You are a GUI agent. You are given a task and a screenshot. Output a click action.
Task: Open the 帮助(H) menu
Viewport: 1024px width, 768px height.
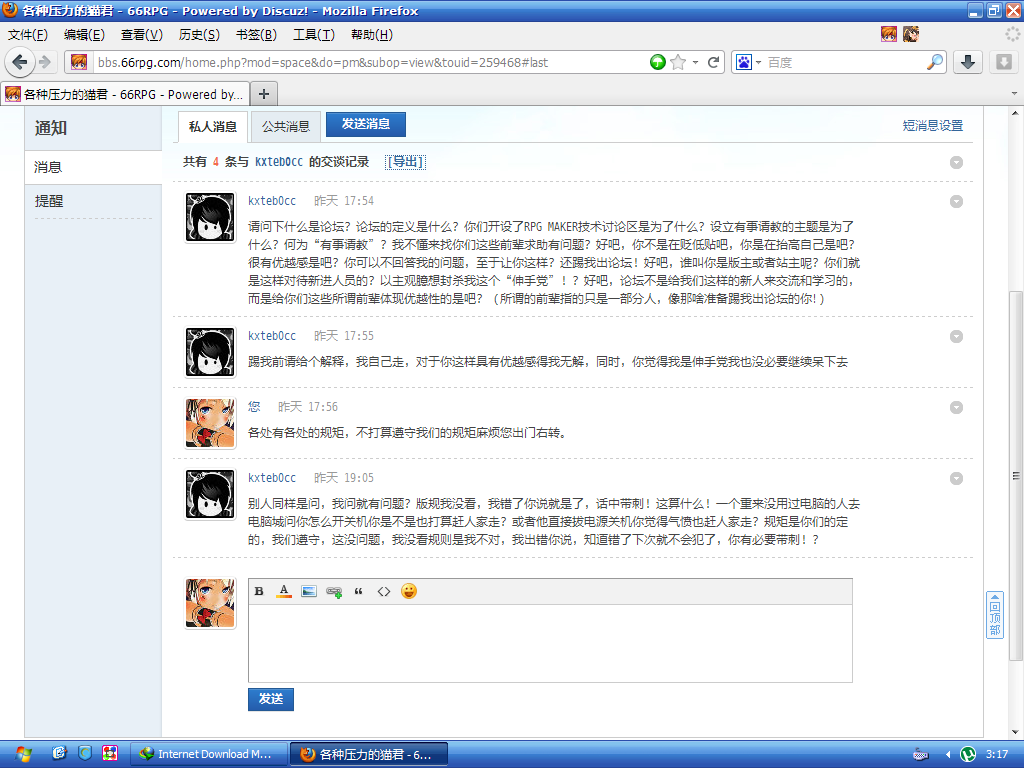point(372,35)
